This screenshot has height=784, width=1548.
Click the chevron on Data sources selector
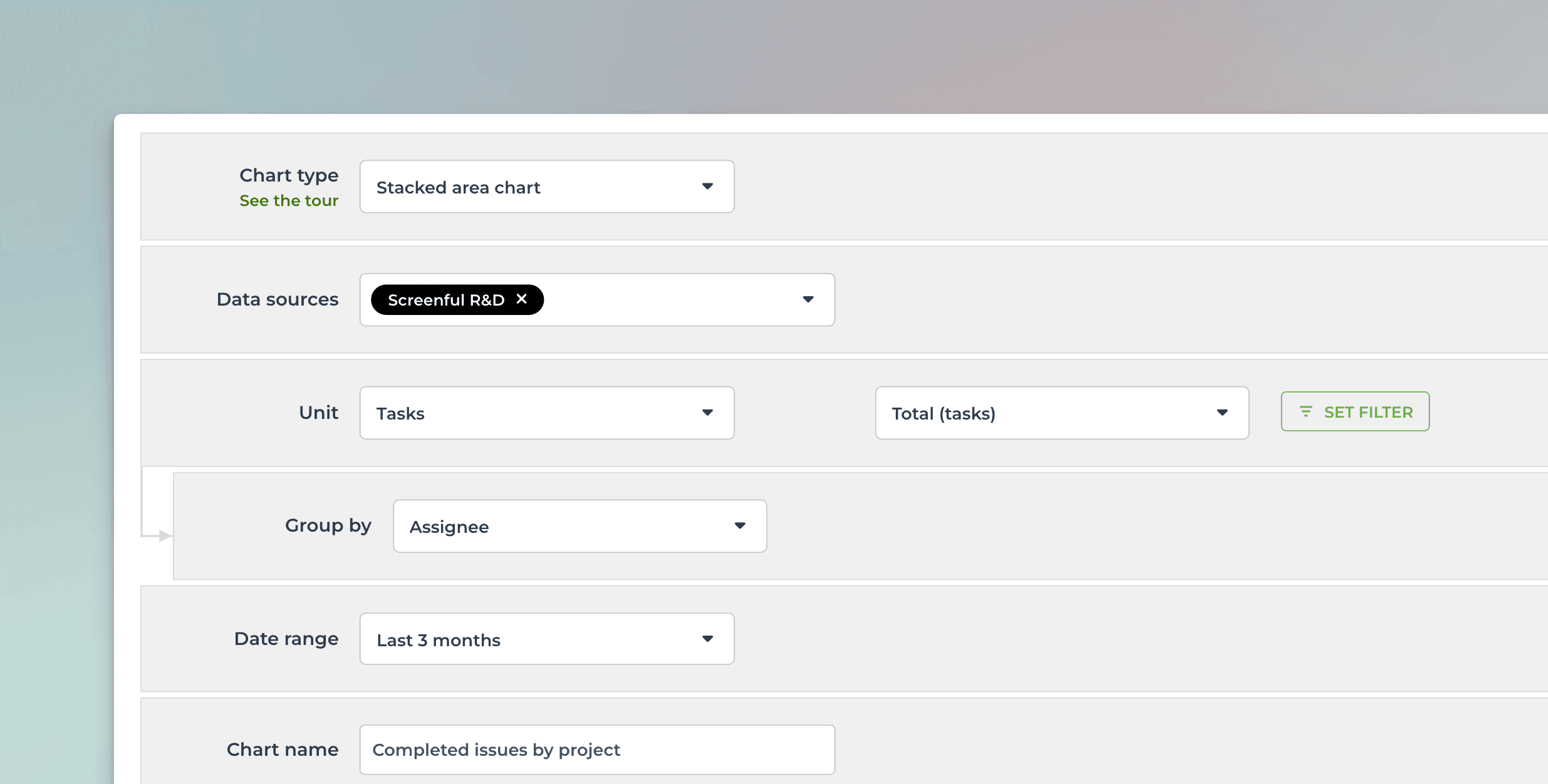pos(808,299)
